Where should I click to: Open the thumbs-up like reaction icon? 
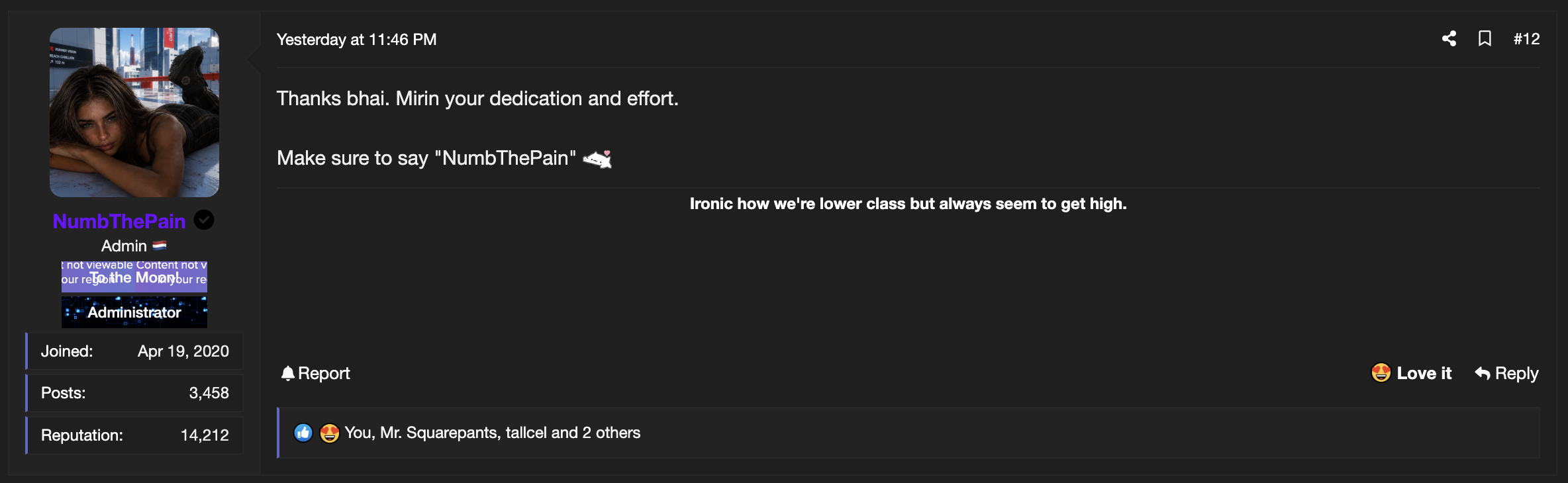tap(303, 433)
